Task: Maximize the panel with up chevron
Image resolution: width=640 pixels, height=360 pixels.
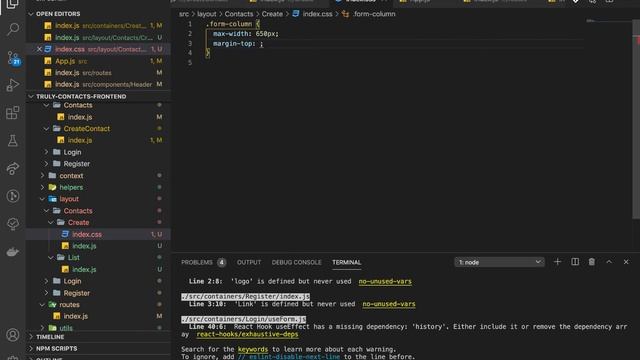Action: pyautogui.click(x=609, y=262)
